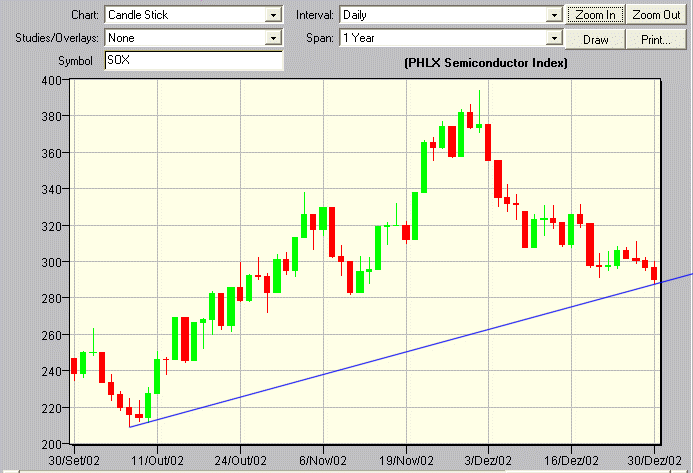Click the 24/Out/02 date label

[240, 461]
